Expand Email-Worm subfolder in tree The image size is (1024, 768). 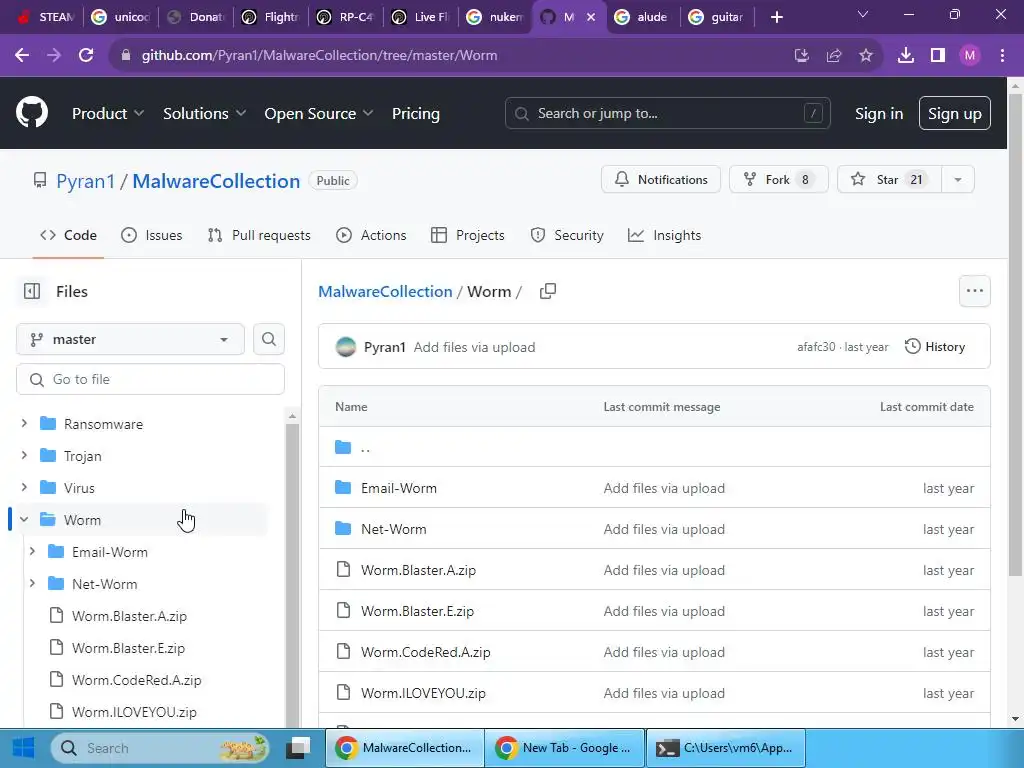click(32, 551)
